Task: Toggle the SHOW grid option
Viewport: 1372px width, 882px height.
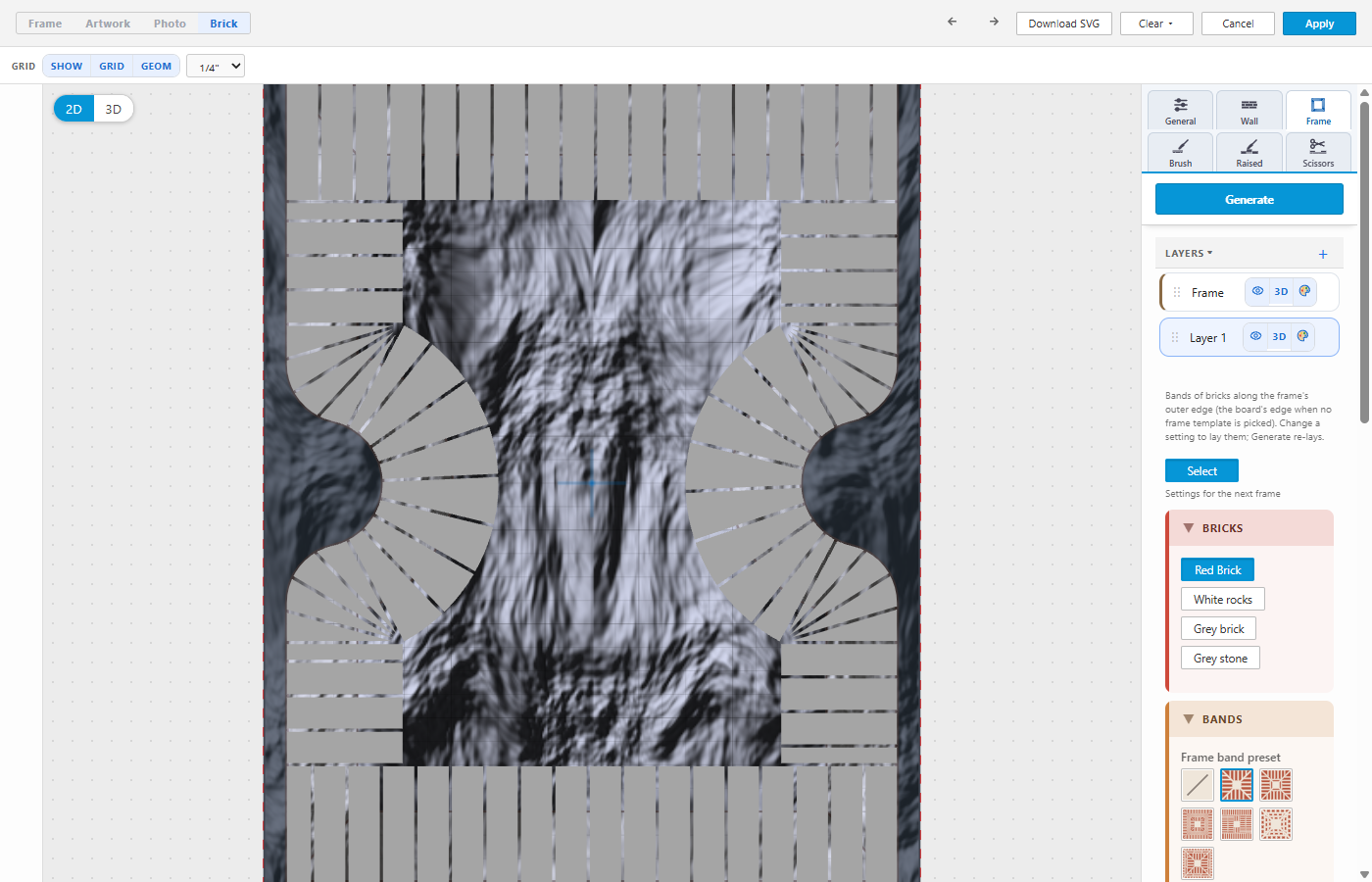Action: pyautogui.click(x=67, y=66)
